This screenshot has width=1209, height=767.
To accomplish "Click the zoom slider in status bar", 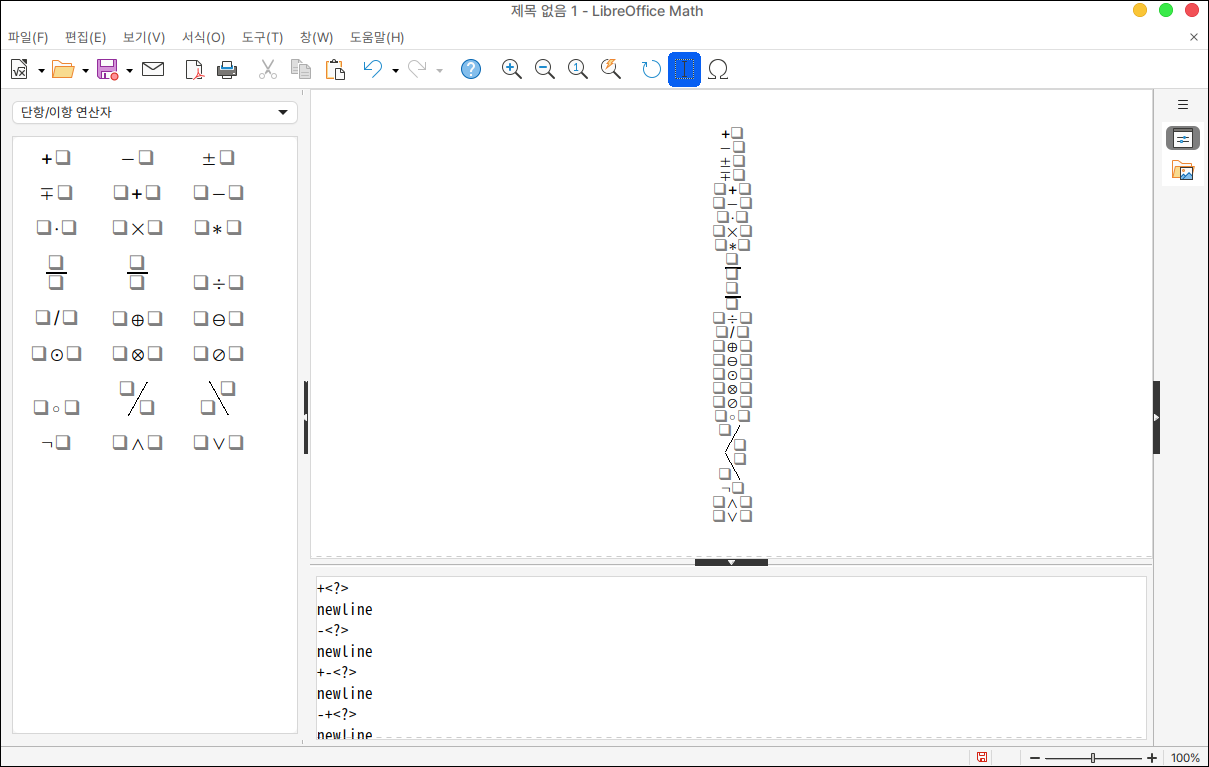I will (x=1093, y=758).
